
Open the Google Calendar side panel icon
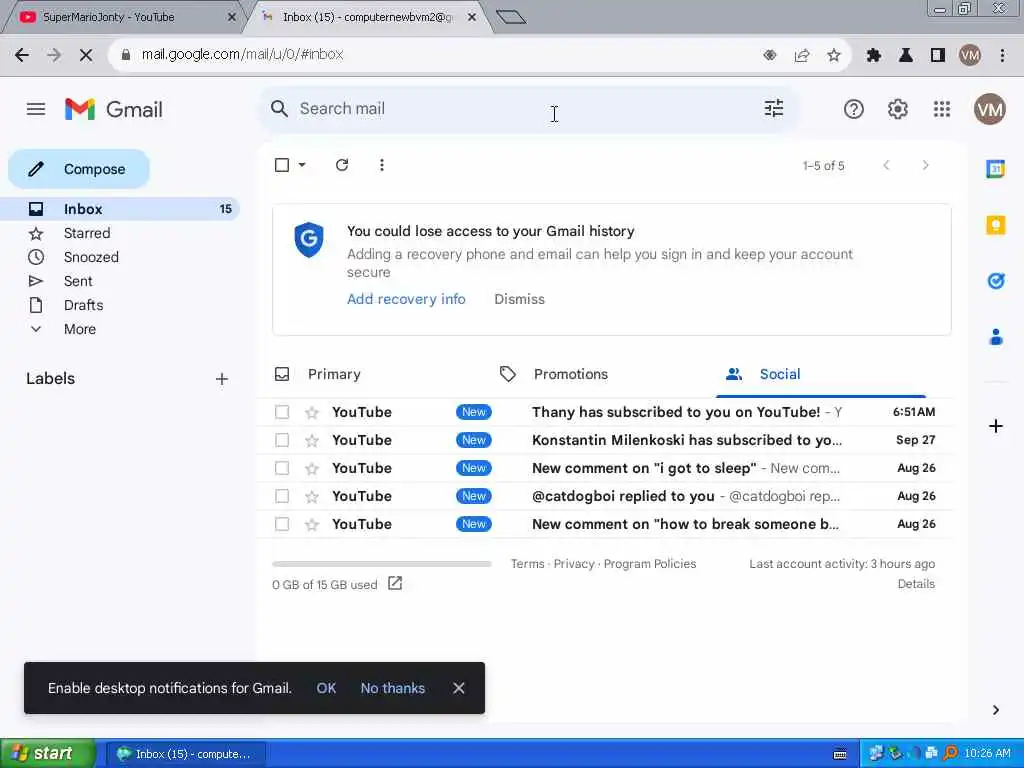(995, 168)
